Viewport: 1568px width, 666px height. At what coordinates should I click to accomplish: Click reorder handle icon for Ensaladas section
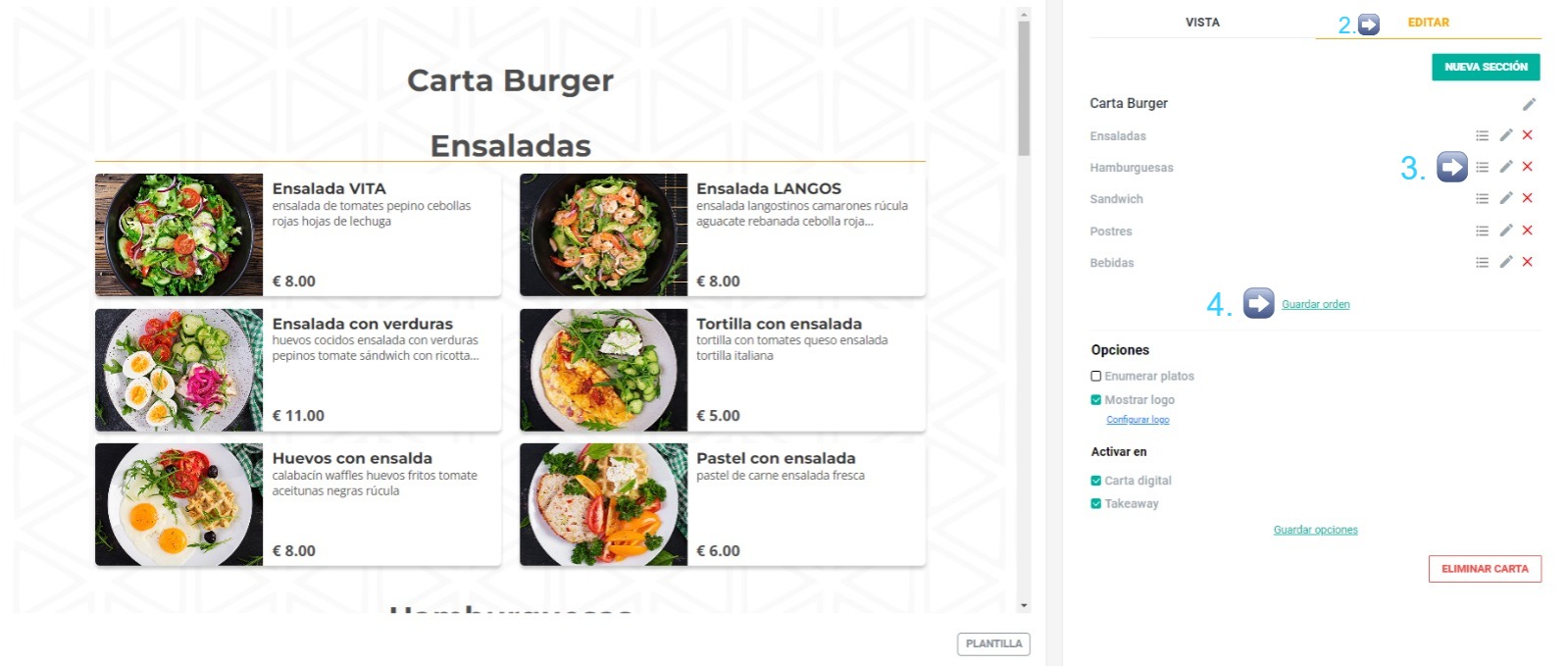click(x=1482, y=135)
